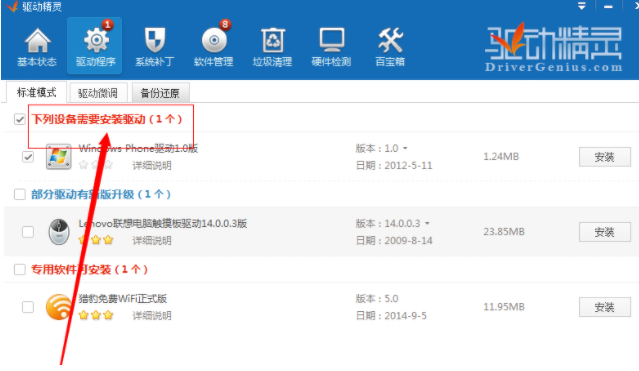This screenshot has height=371, width=639.
Task: Uncheck the Windows Phone驱动 checkbox
Action: (28, 157)
